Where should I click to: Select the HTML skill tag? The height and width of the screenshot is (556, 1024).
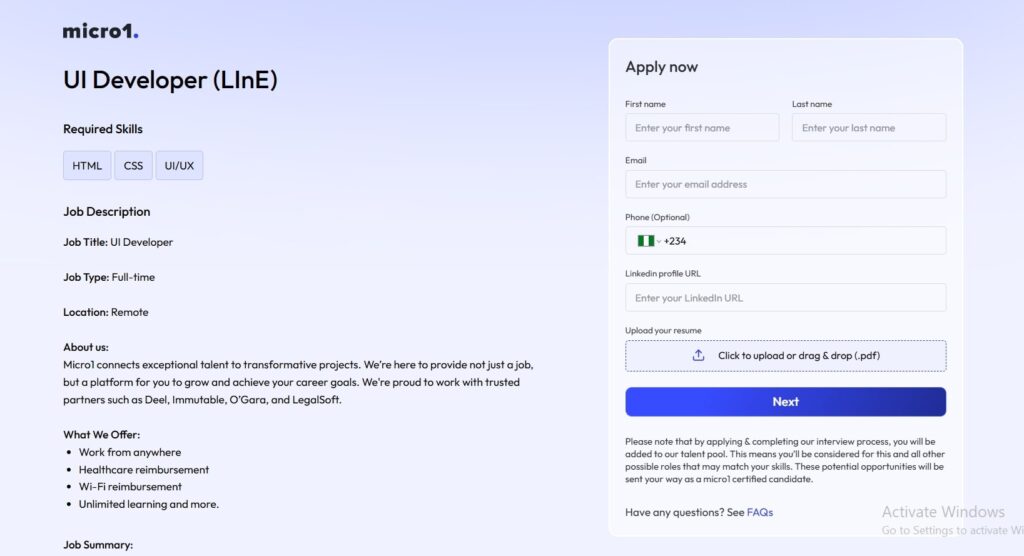(87, 165)
